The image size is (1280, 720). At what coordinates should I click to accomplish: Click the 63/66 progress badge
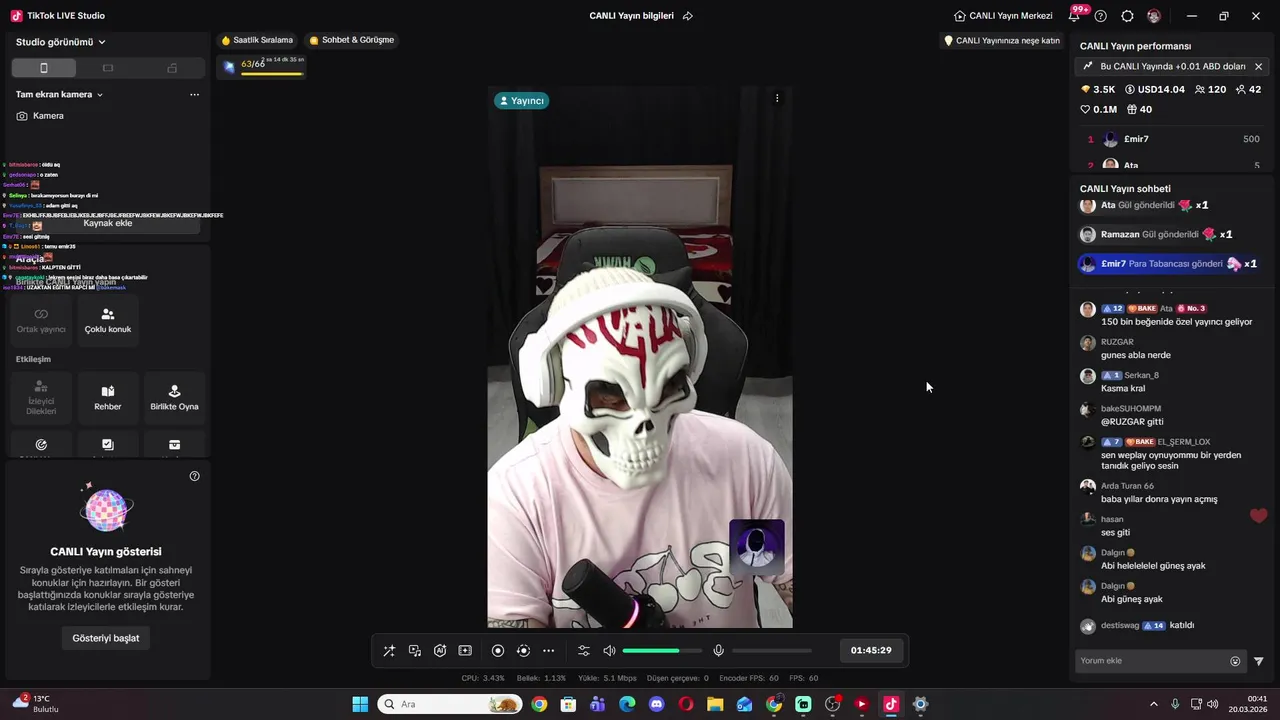tap(262, 66)
